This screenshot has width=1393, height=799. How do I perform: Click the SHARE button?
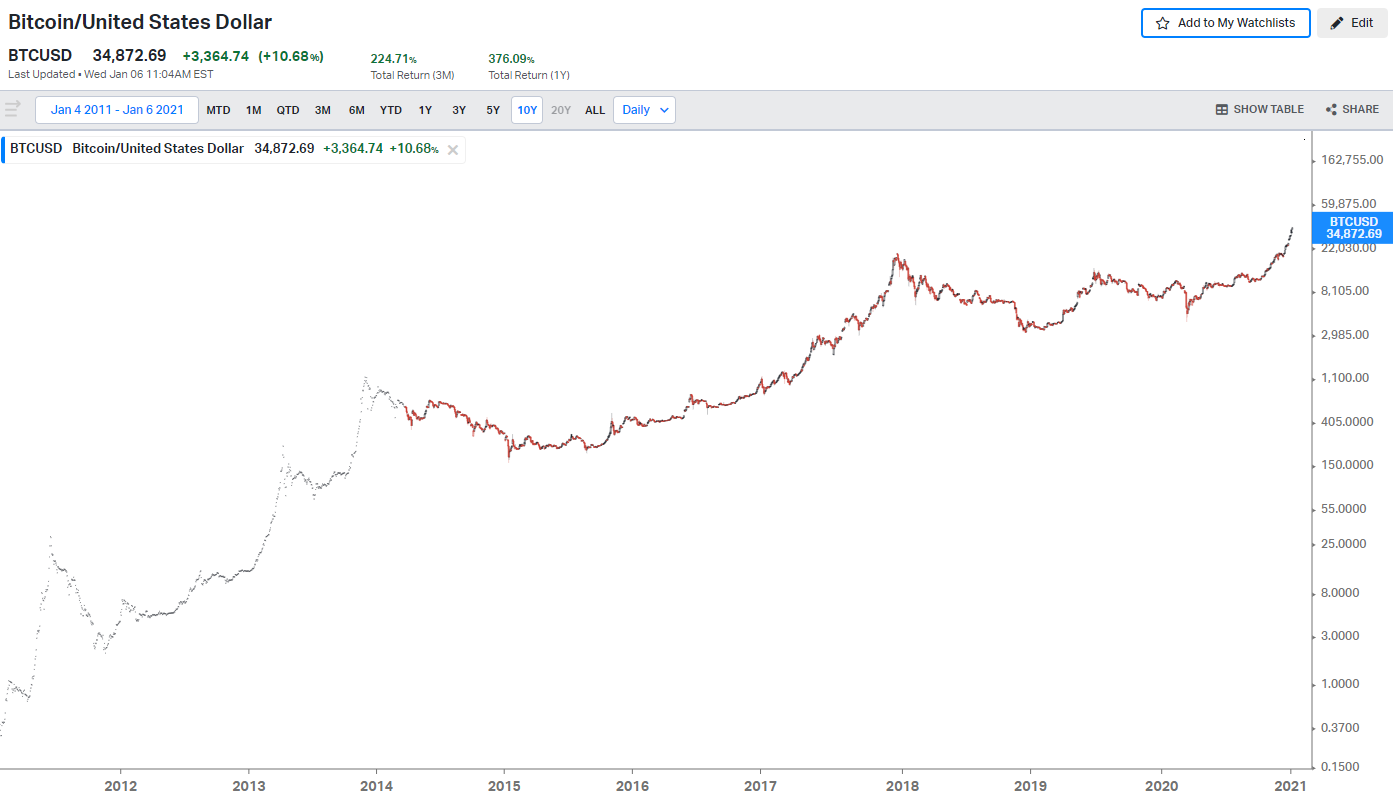[x=1352, y=110]
